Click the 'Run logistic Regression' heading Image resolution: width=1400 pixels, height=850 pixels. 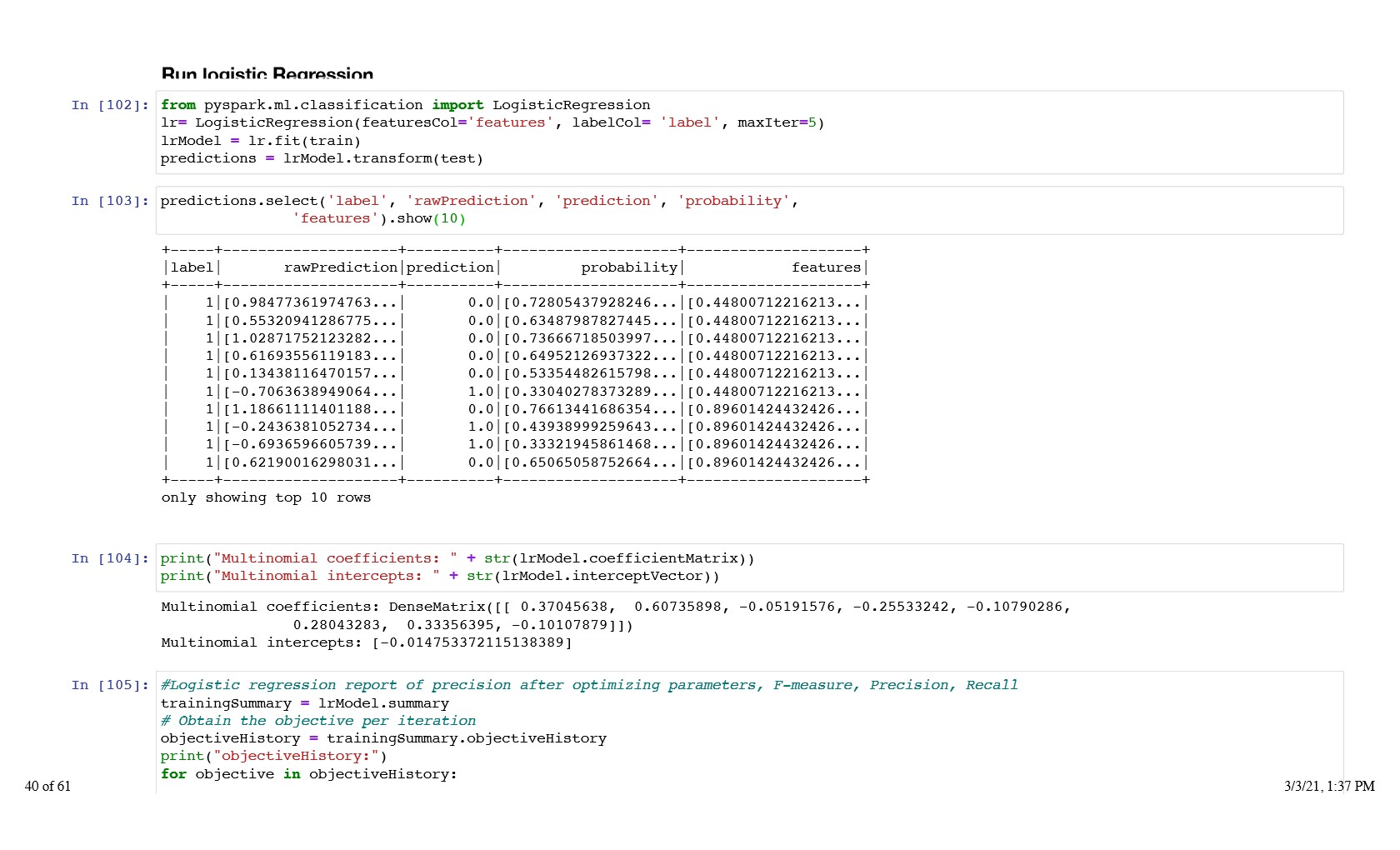[x=267, y=73]
